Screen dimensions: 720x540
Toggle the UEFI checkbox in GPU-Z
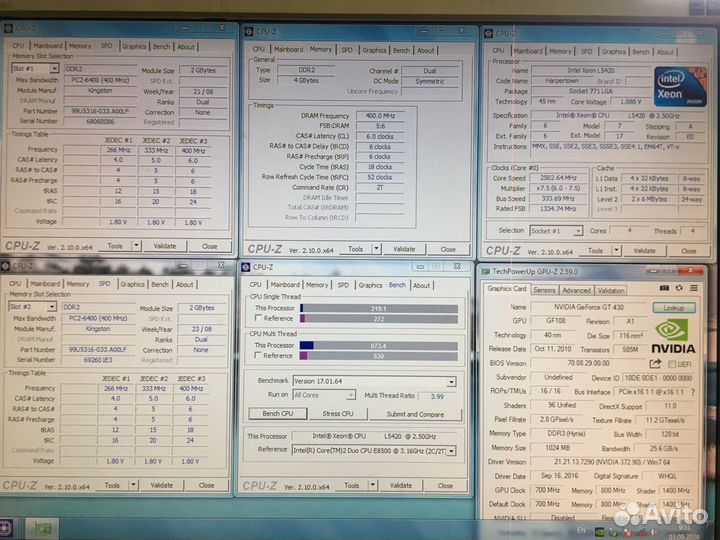coord(672,364)
